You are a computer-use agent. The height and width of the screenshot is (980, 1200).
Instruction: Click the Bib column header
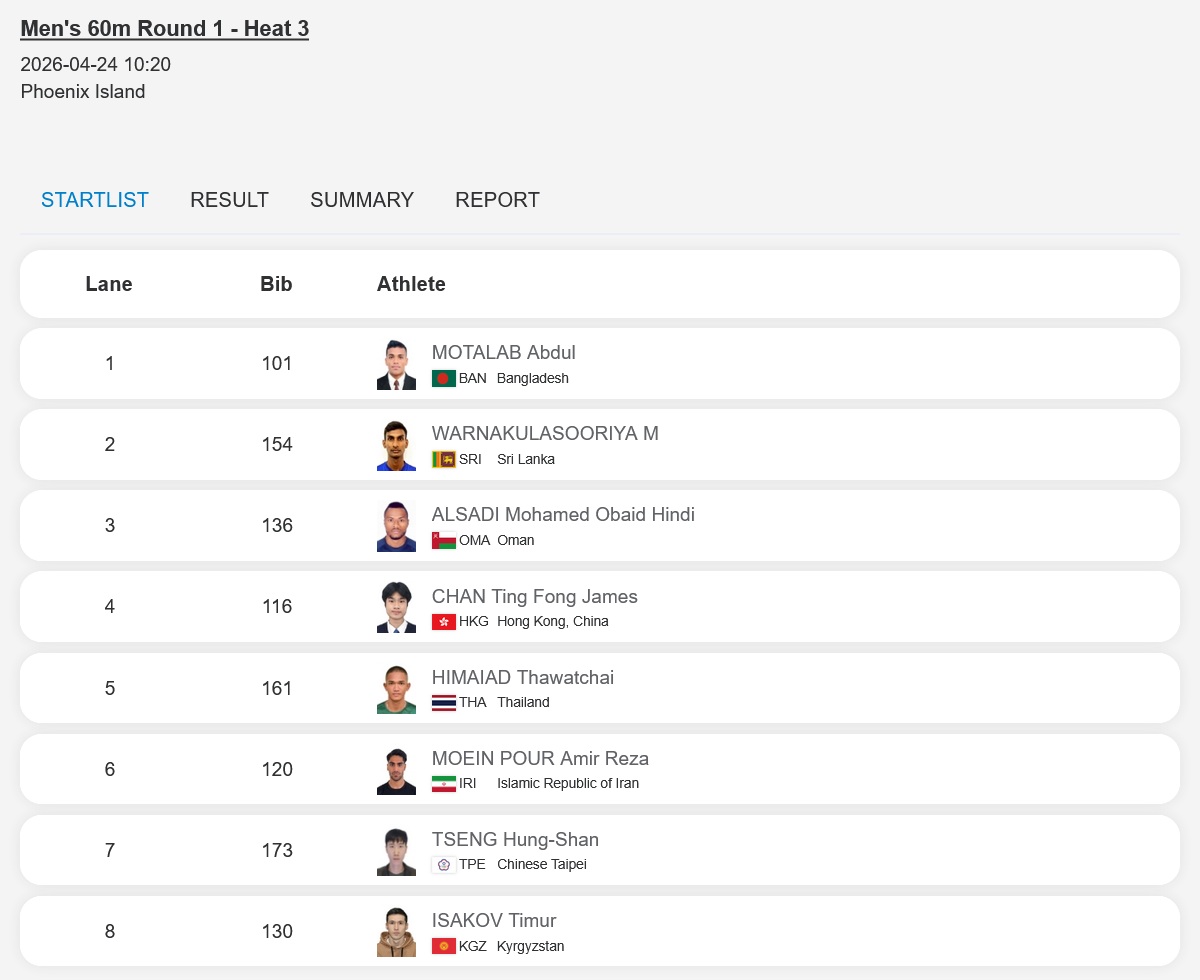(x=276, y=284)
